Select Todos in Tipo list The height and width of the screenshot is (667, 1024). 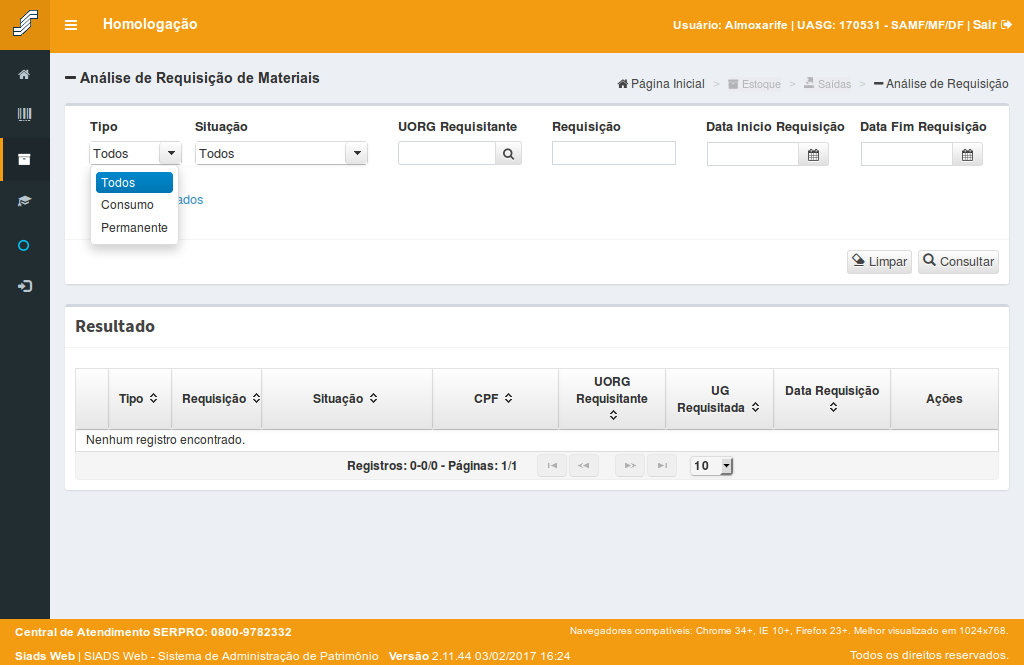(135, 183)
